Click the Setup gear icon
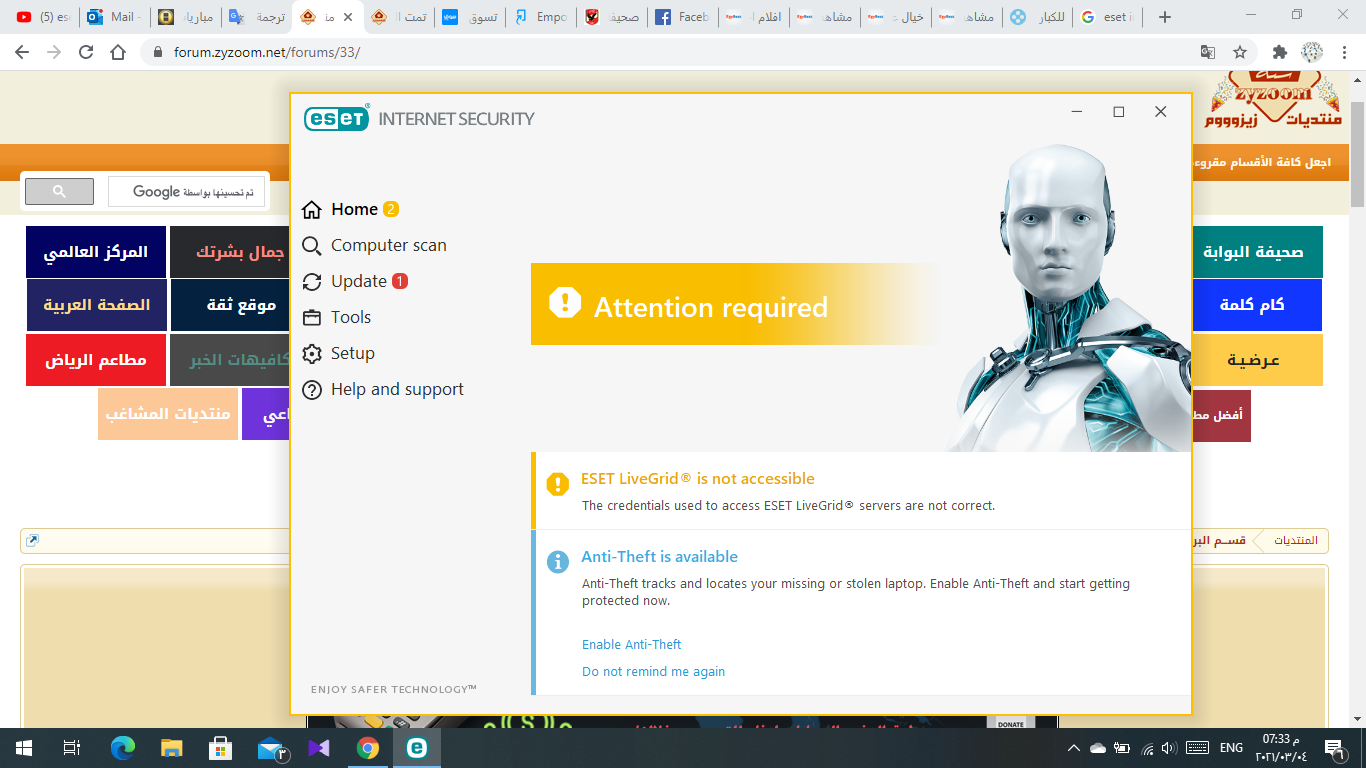Viewport: 1366px width, 768px height. (312, 354)
